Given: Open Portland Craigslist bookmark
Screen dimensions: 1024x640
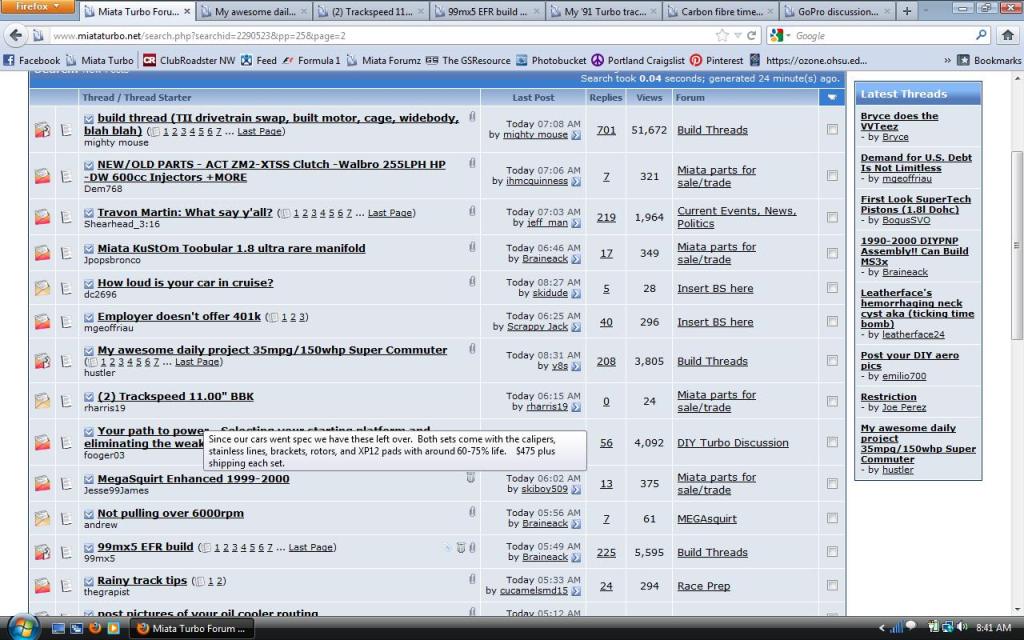Looking at the screenshot, I should coord(639,60).
